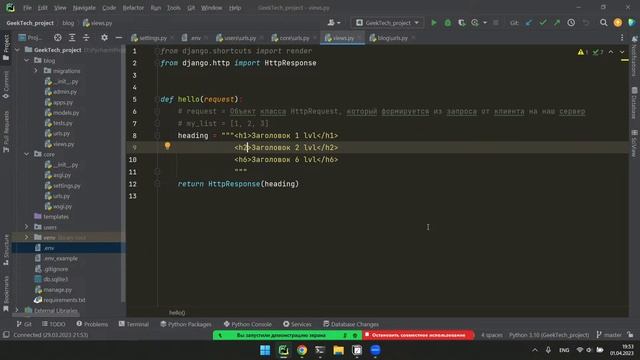This screenshot has height=360, width=640.
Task: Collapse all in Project tree
Action: (x=86, y=38)
